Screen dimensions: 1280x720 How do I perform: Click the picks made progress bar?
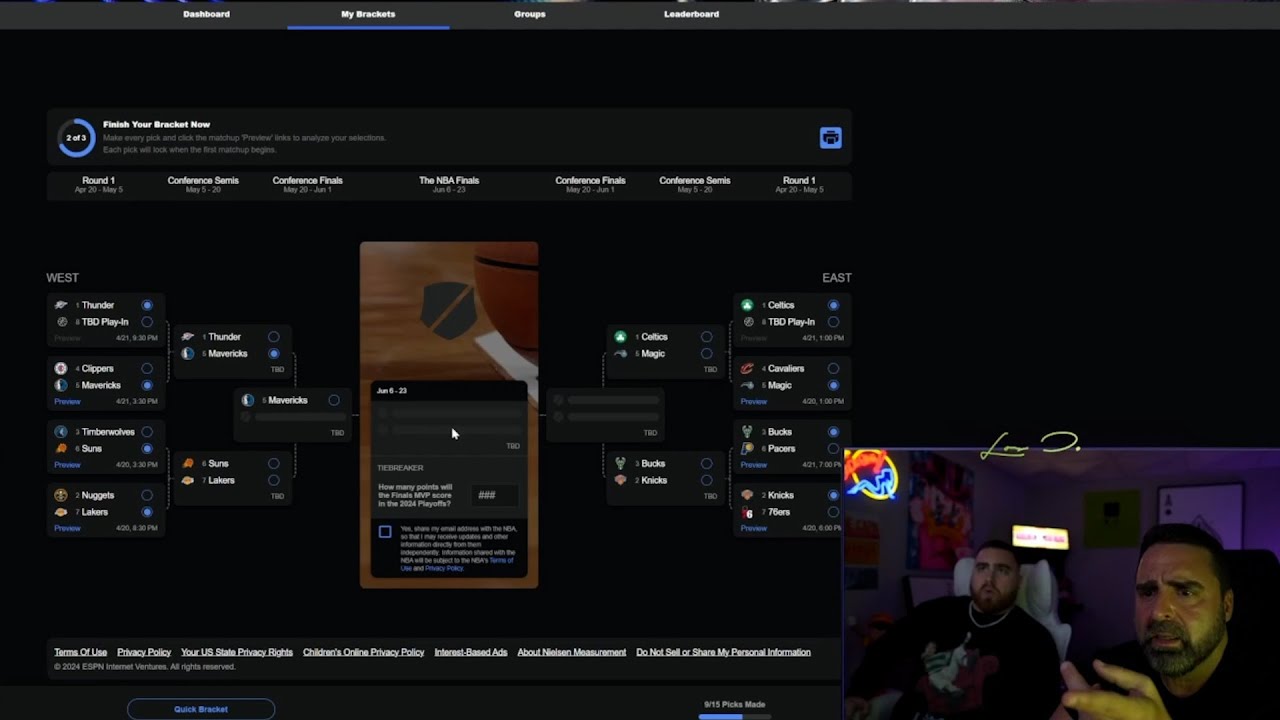click(734, 716)
